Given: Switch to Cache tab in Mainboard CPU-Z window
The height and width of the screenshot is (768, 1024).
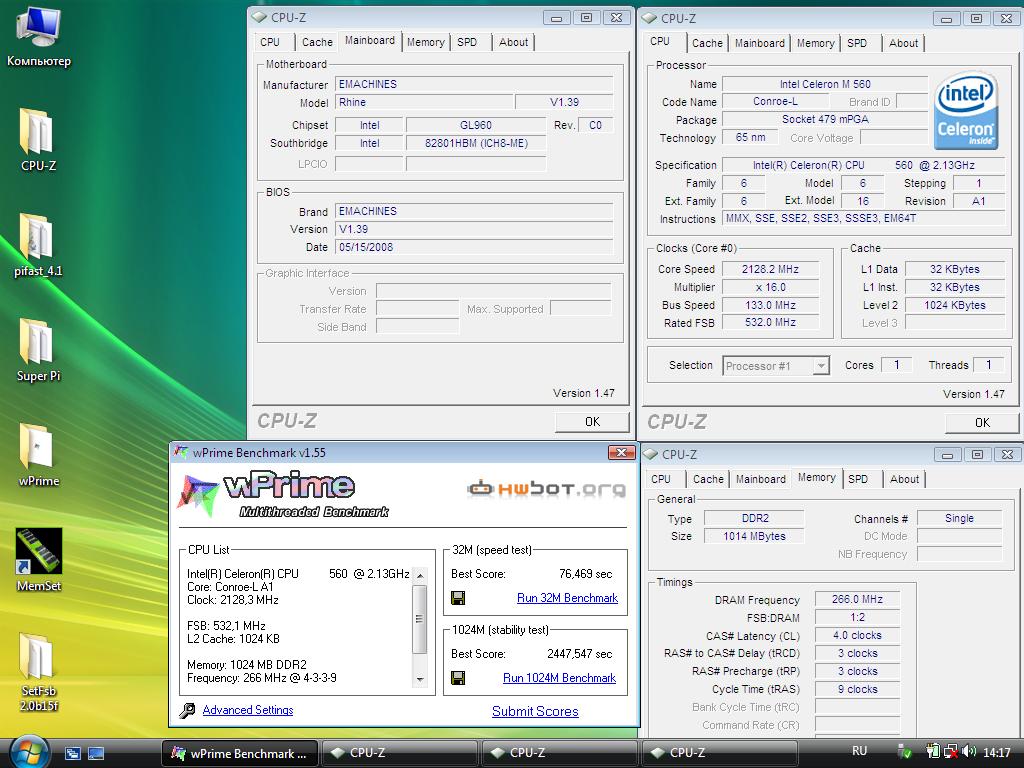Looking at the screenshot, I should pyautogui.click(x=317, y=42).
